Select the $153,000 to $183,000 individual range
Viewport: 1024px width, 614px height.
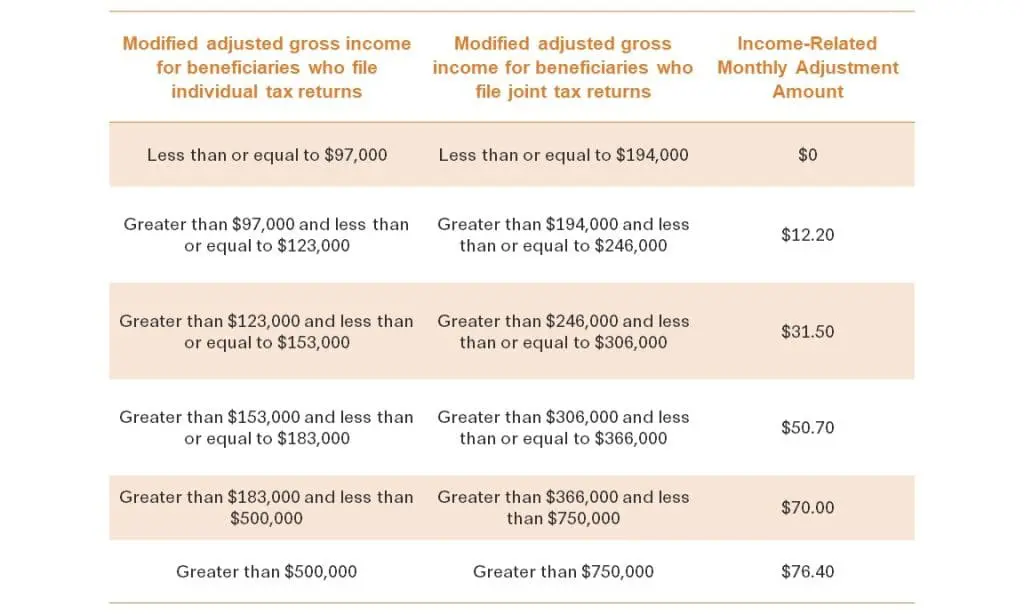[x=266, y=427]
